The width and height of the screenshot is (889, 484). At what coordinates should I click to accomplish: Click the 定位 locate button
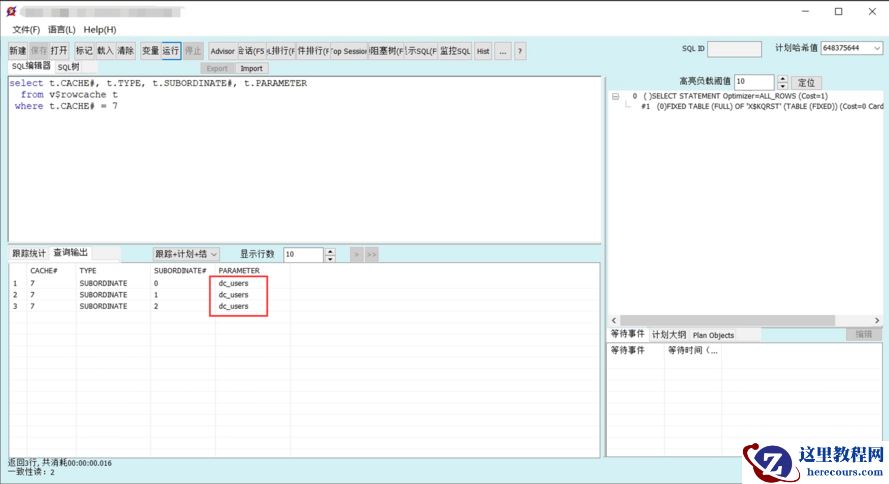(x=806, y=82)
